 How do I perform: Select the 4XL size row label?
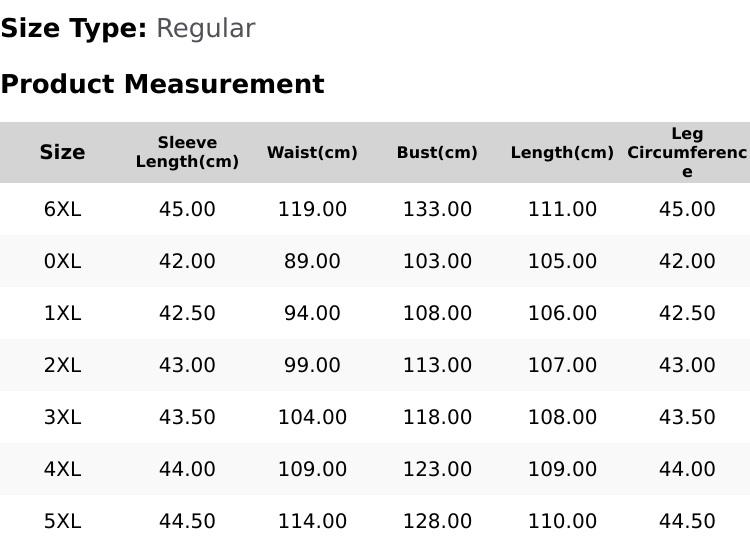(x=62, y=469)
